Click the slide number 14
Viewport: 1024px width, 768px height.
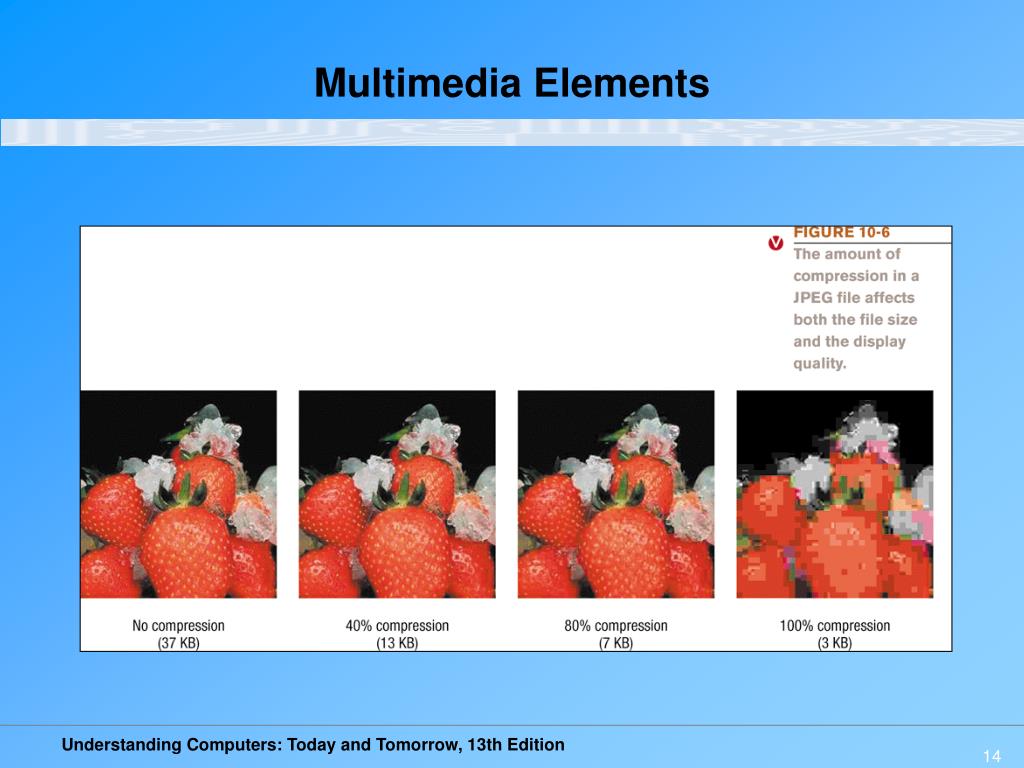tap(991, 756)
